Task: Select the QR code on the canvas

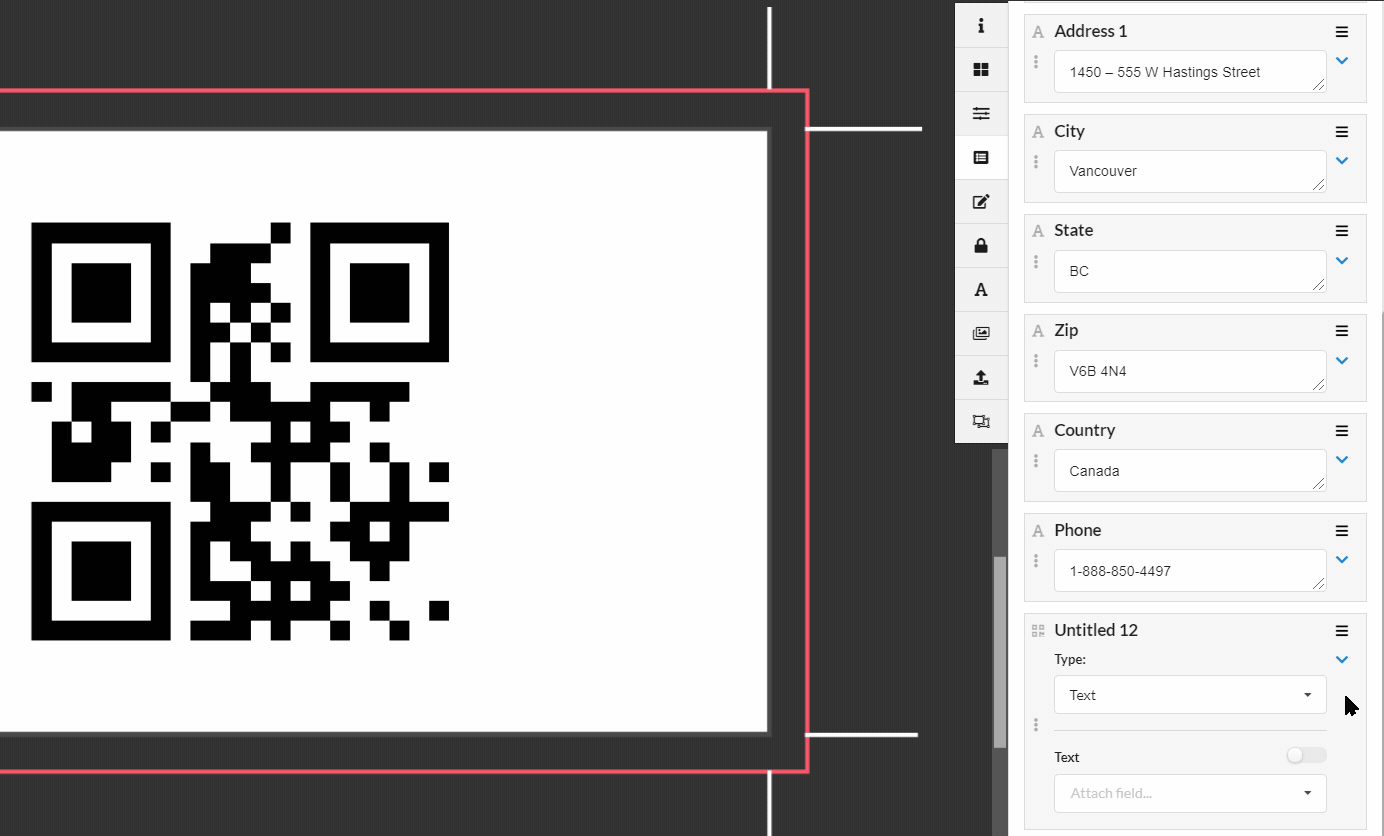Action: pos(240,431)
